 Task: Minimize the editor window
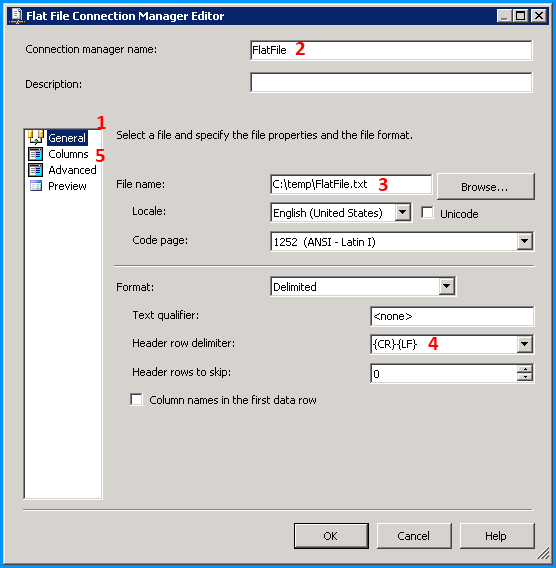point(504,16)
